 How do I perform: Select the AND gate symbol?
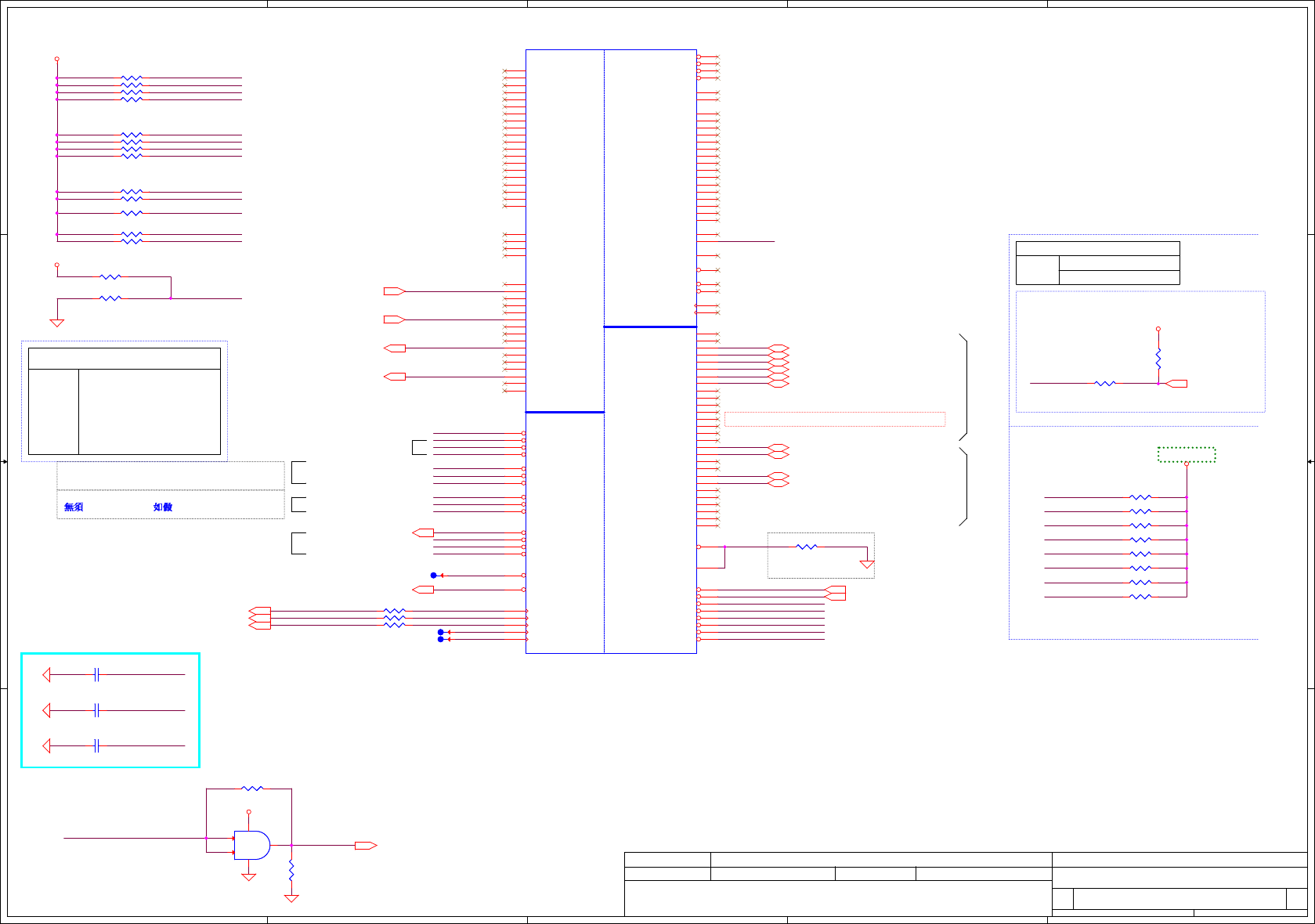click(252, 846)
